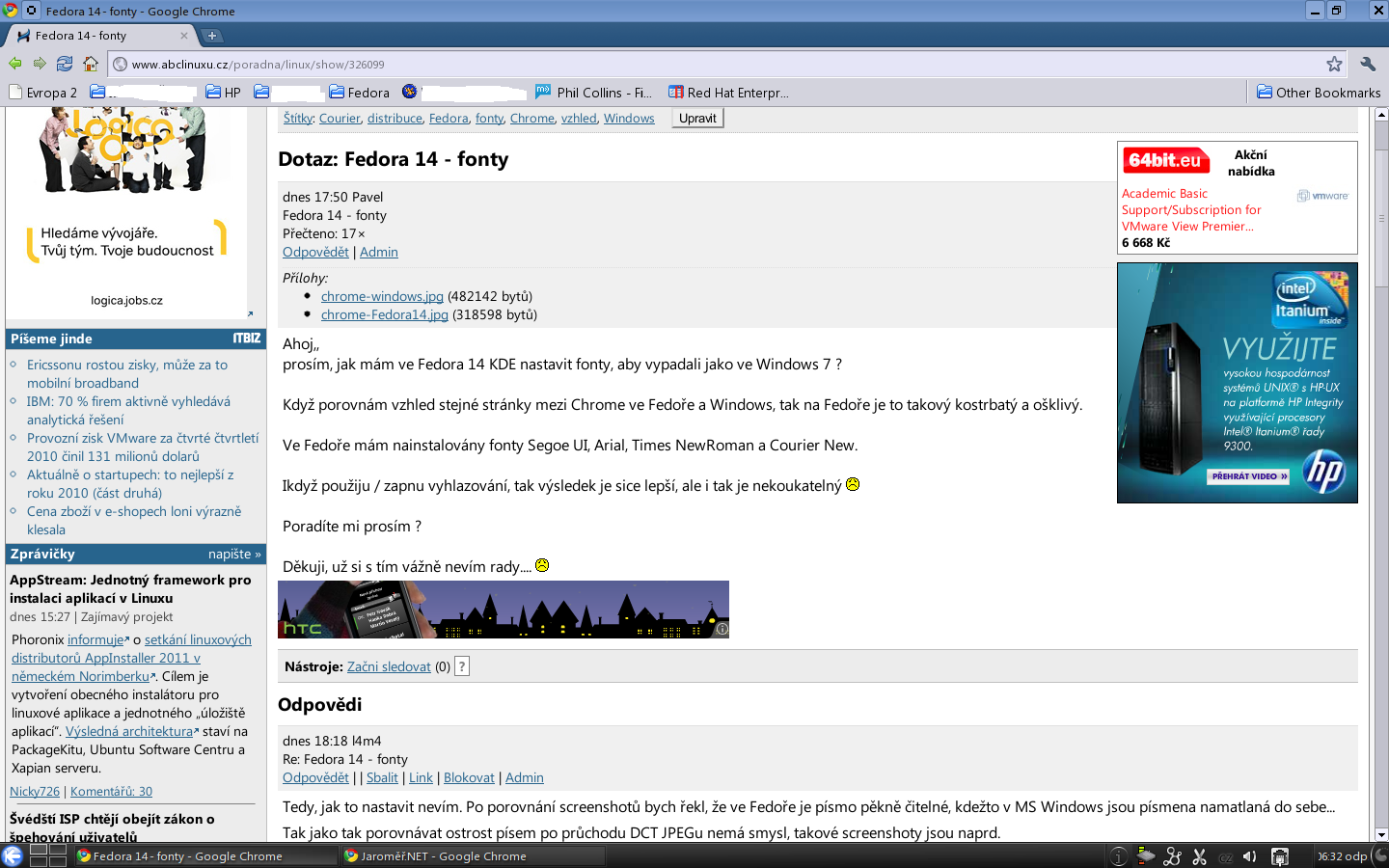Open the distribuce tag link

tap(395, 119)
